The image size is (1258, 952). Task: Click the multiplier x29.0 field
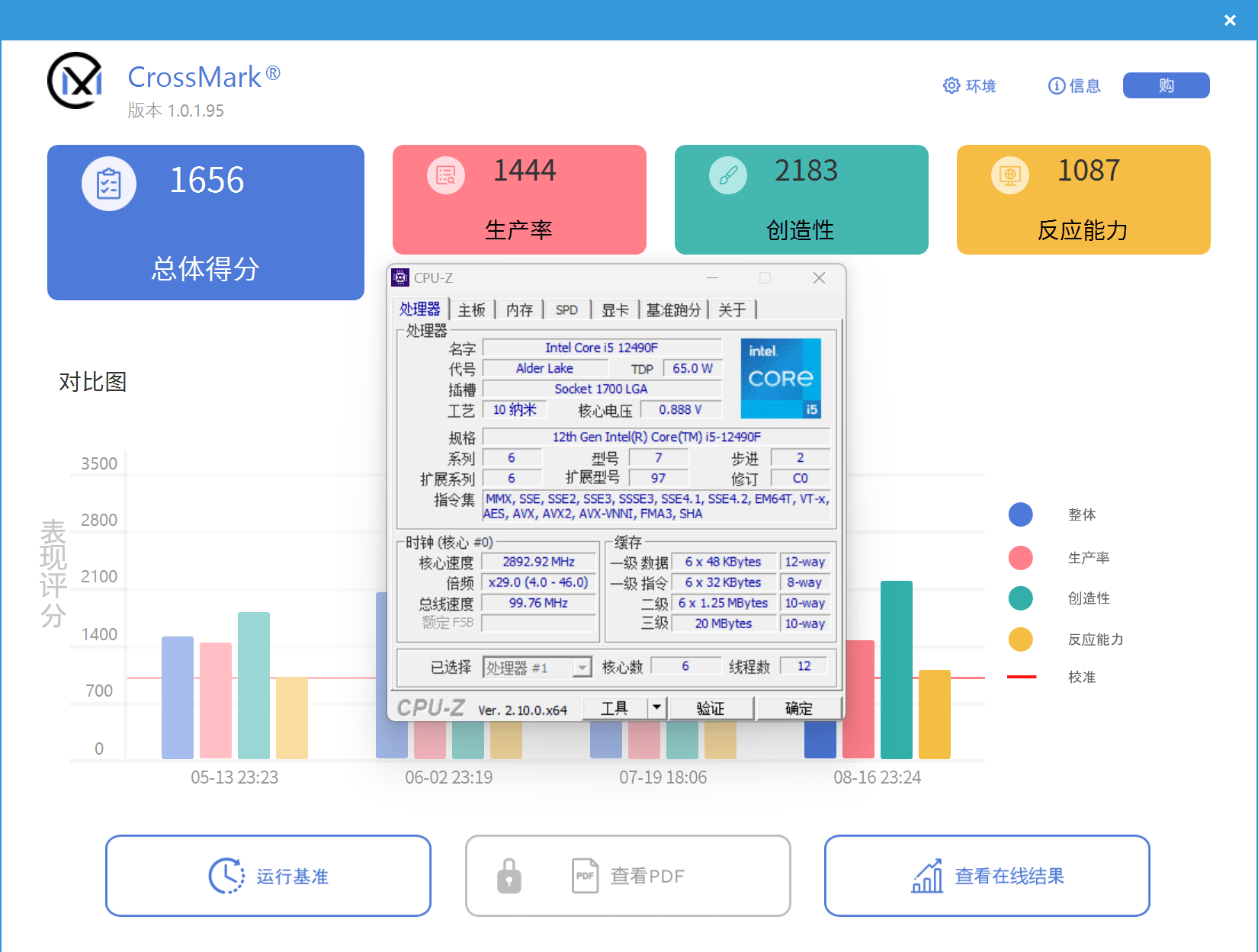pyautogui.click(x=538, y=582)
